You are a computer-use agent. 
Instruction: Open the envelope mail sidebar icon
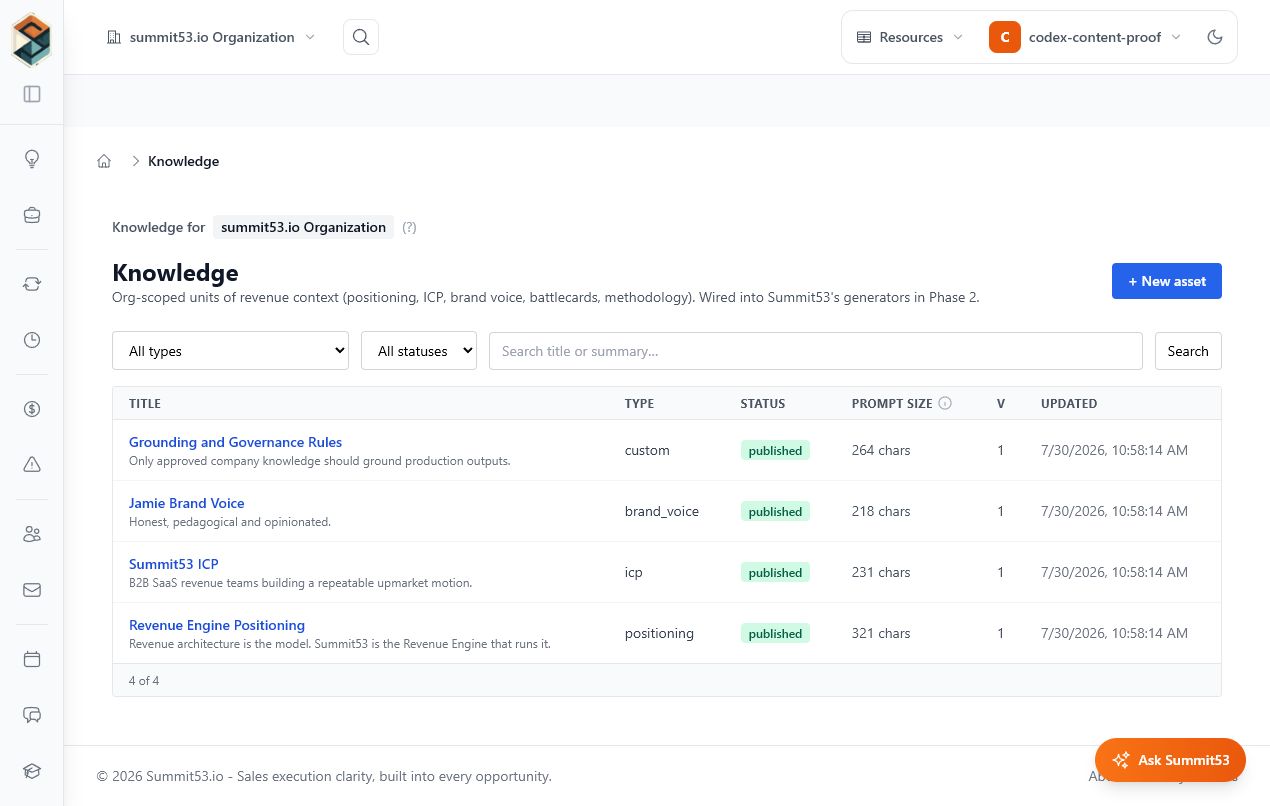(32, 590)
